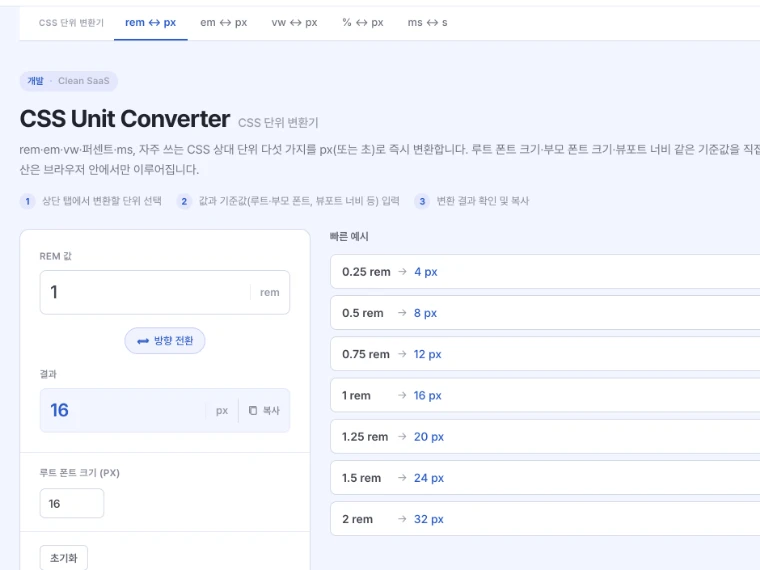Click the 방향 전환 swap button
The width and height of the screenshot is (760, 570).
pyautogui.click(x=165, y=341)
